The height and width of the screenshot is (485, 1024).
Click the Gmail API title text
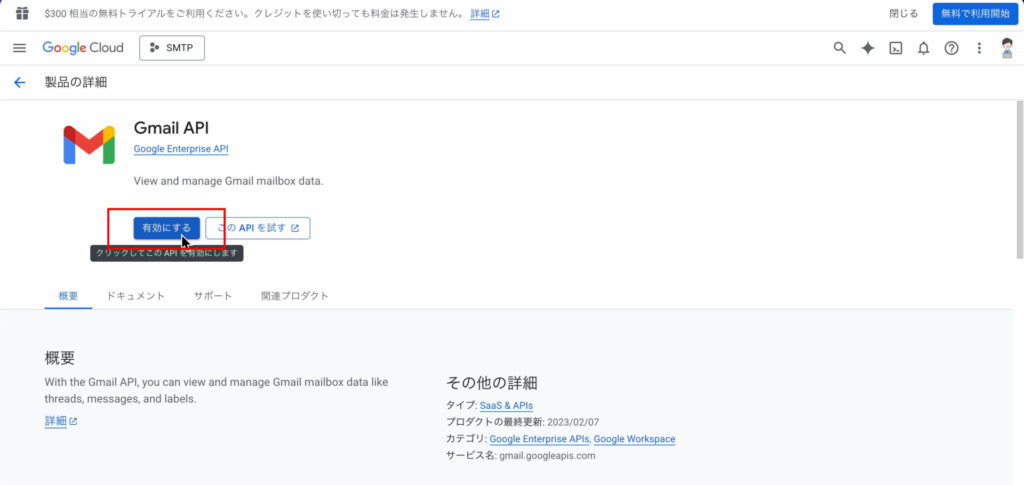[171, 128]
